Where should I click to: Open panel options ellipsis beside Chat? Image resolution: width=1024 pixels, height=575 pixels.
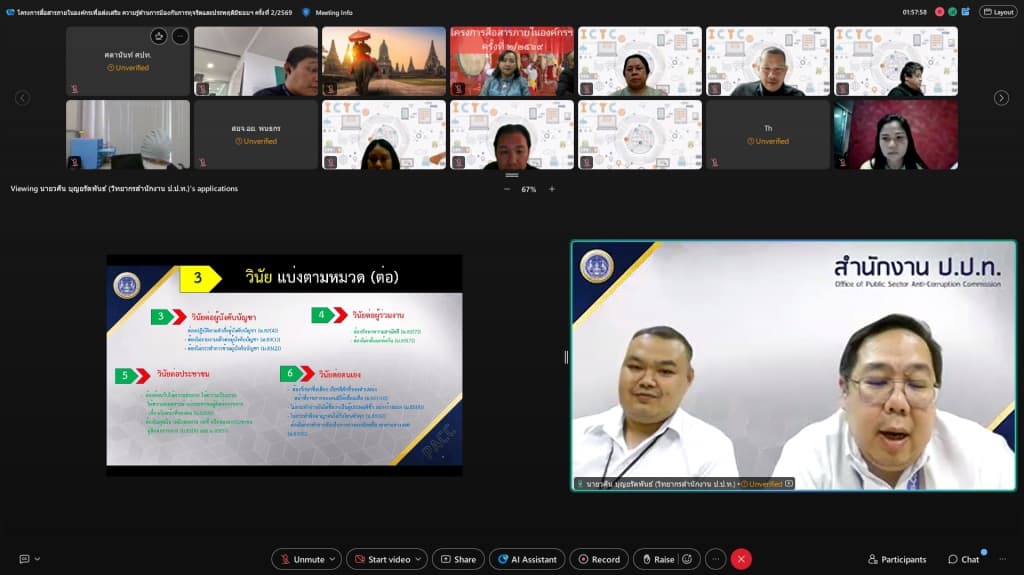(x=1002, y=559)
